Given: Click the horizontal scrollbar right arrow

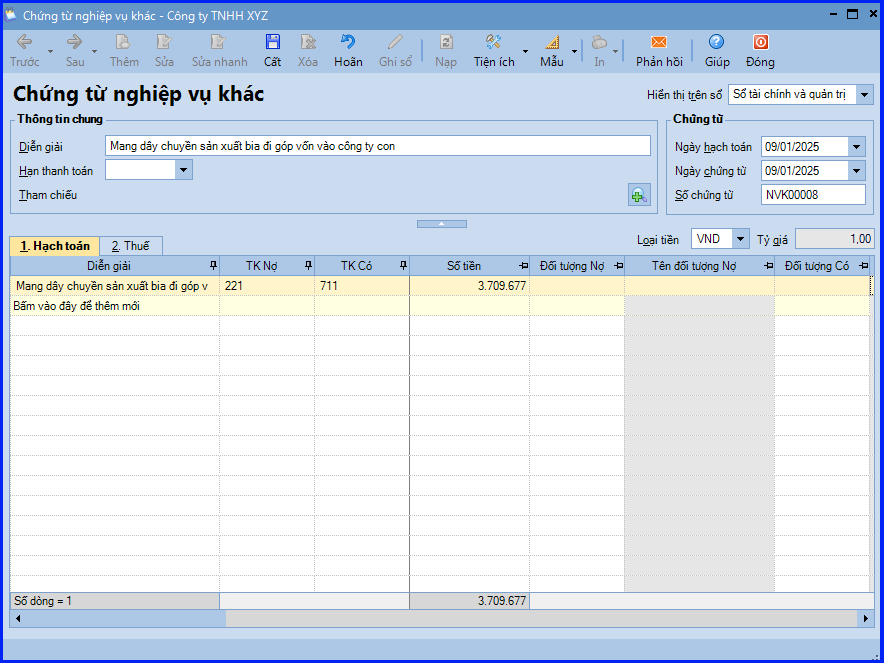Looking at the screenshot, I should tap(867, 619).
